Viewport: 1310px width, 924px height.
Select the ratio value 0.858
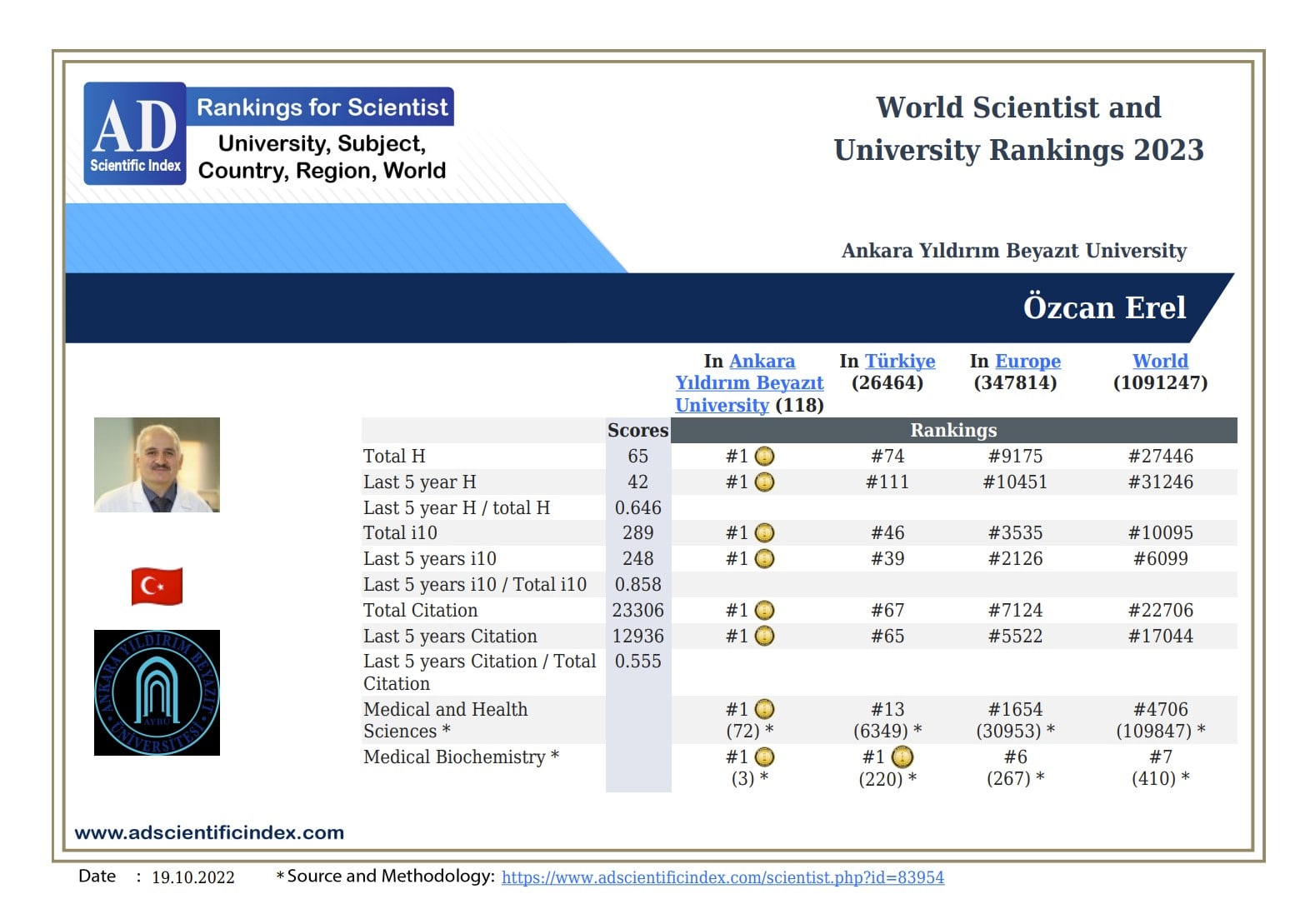(x=638, y=585)
